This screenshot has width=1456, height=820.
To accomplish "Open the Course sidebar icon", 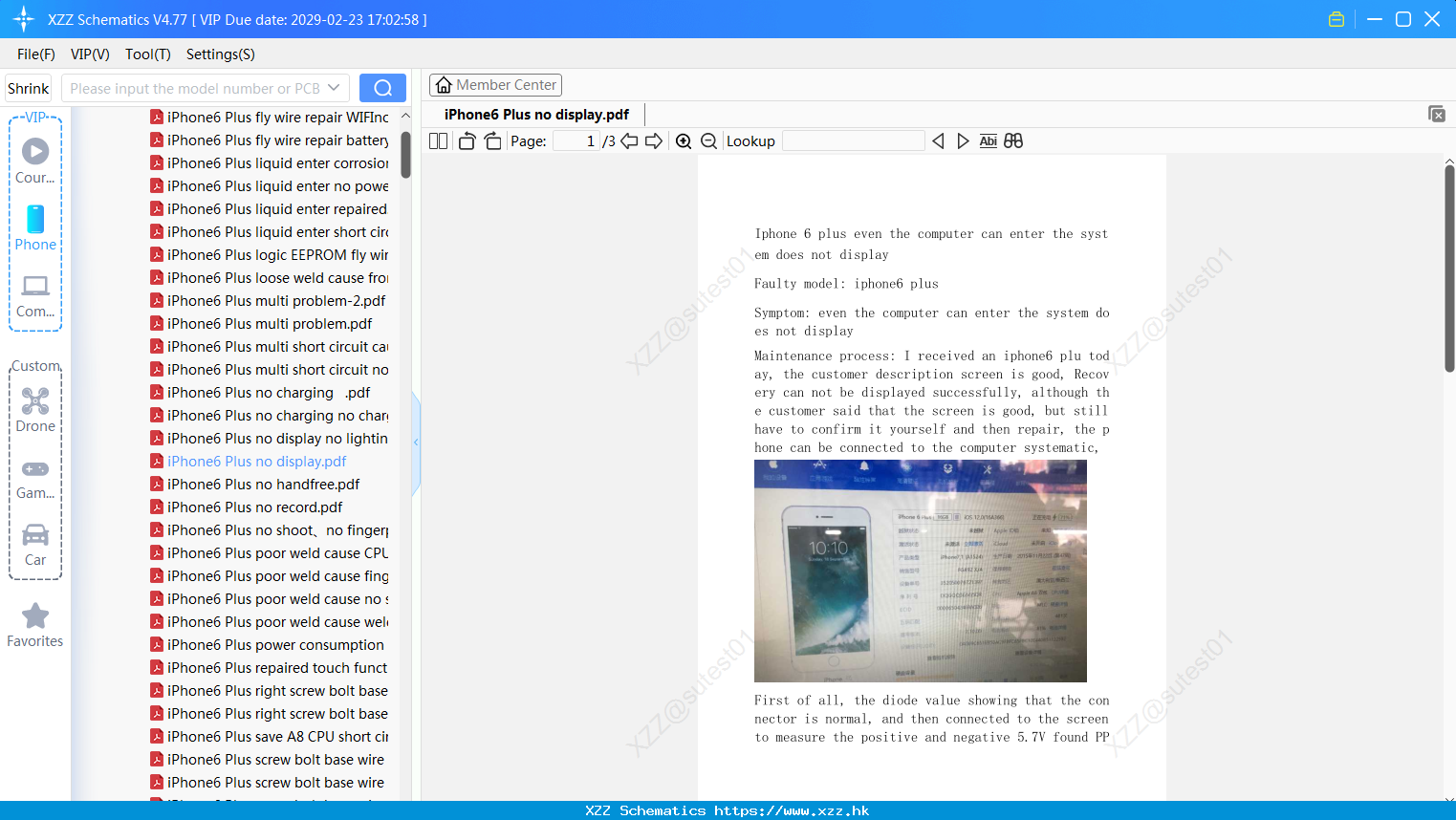I will (35, 162).
